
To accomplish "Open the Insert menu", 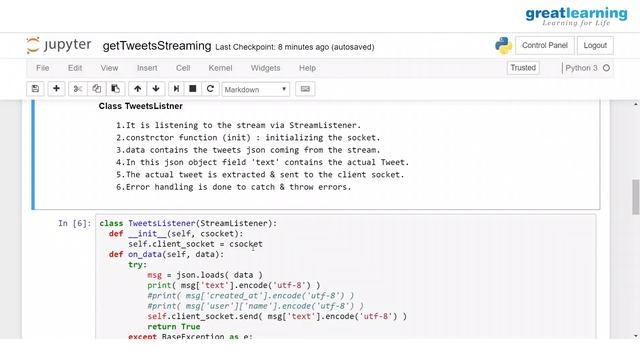I will (147, 68).
